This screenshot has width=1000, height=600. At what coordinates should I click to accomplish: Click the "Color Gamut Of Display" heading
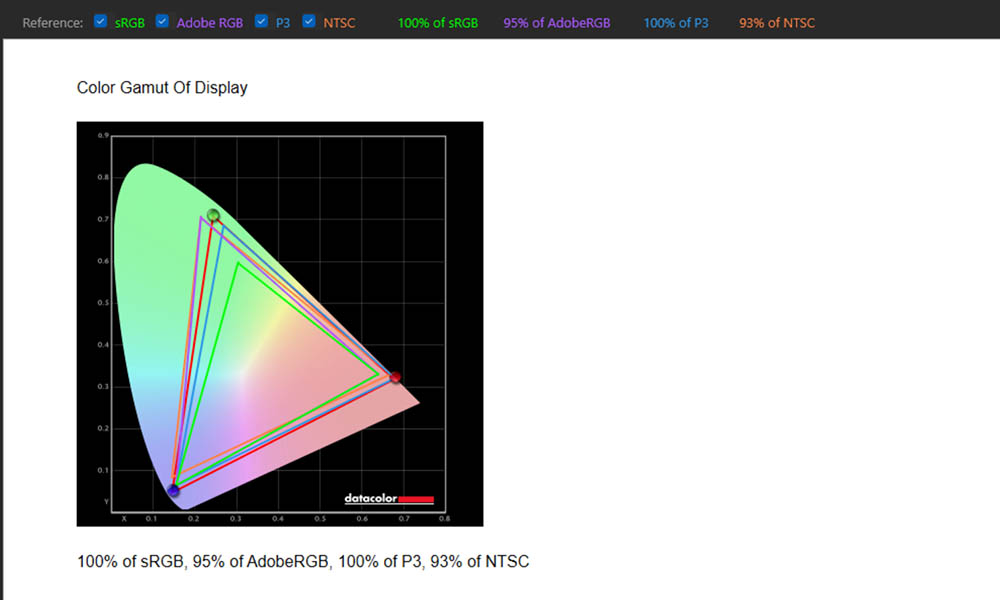tap(162, 88)
